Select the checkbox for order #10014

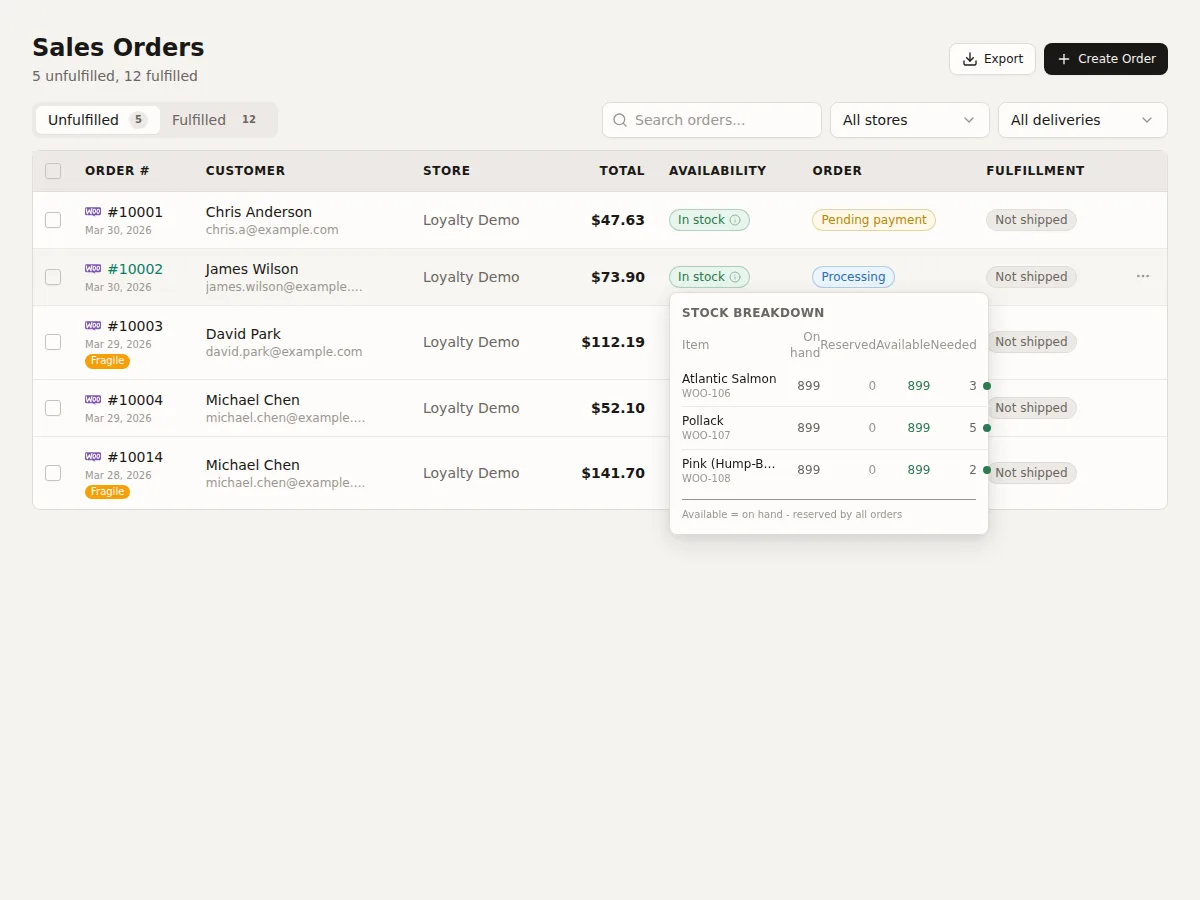pos(53,473)
